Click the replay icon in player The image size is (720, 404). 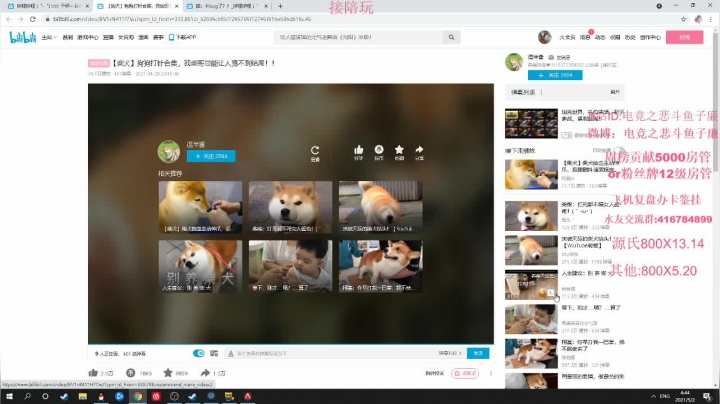click(x=315, y=152)
